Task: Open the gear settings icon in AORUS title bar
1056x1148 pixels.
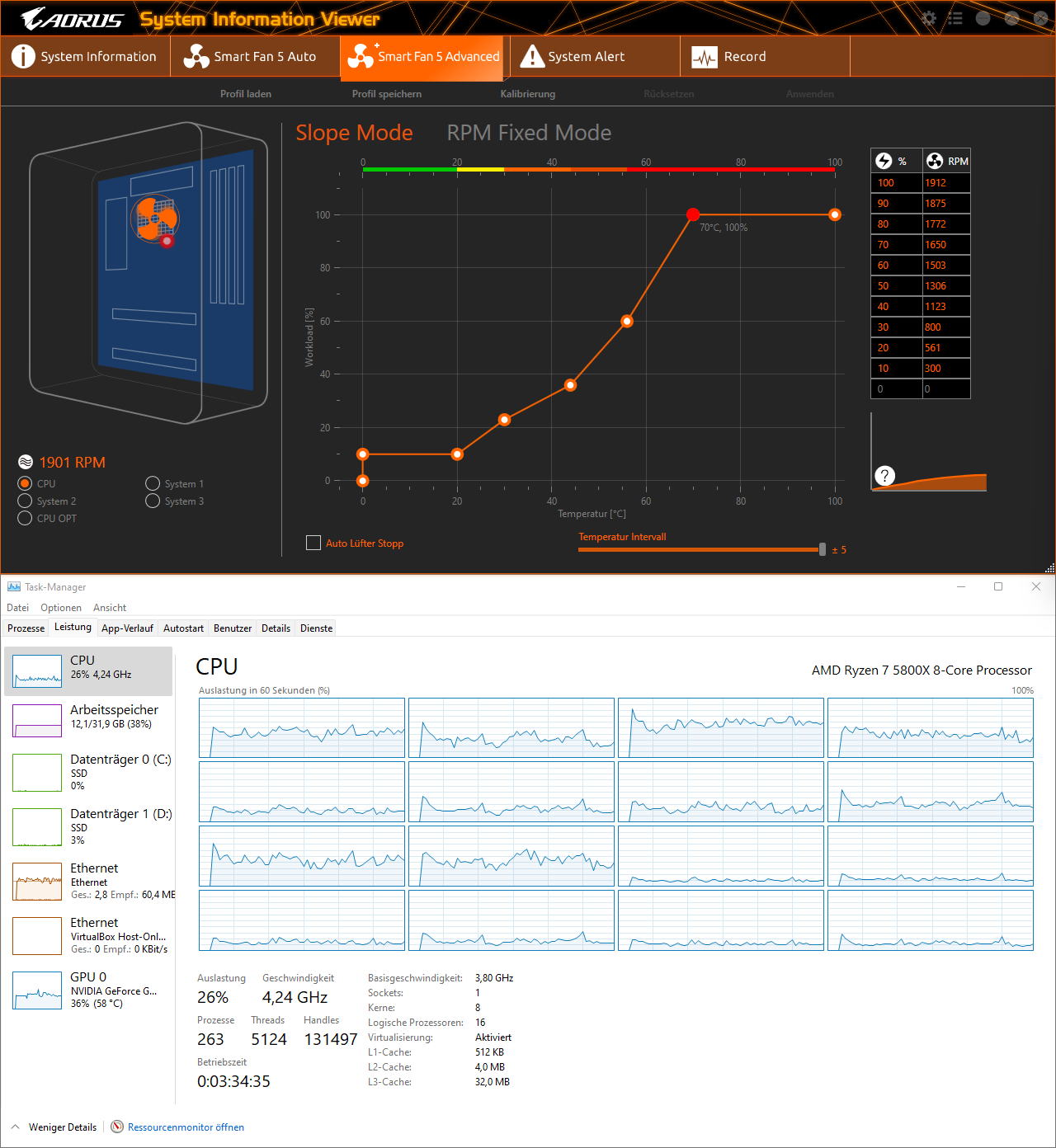Action: click(929, 18)
